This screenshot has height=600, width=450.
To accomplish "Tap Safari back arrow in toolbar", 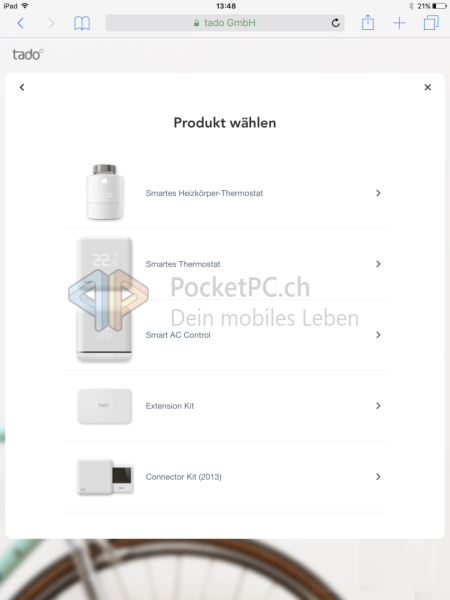I will pos(21,23).
